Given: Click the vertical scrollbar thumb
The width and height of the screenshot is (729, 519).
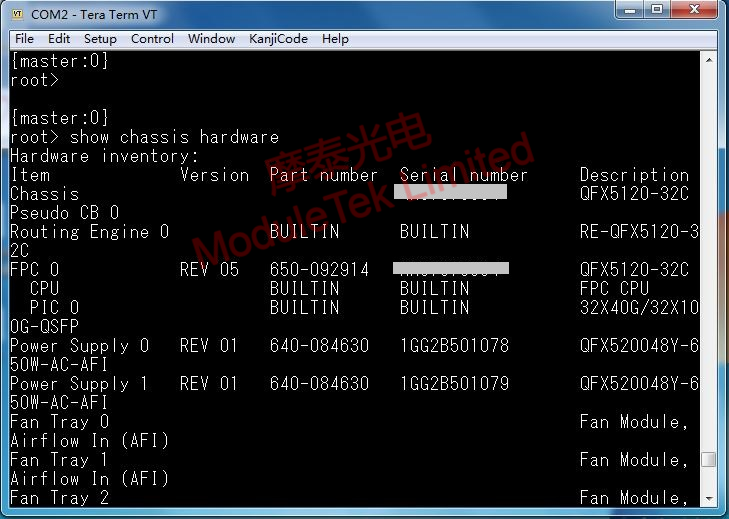Looking at the screenshot, I should pyautogui.click(x=708, y=460).
